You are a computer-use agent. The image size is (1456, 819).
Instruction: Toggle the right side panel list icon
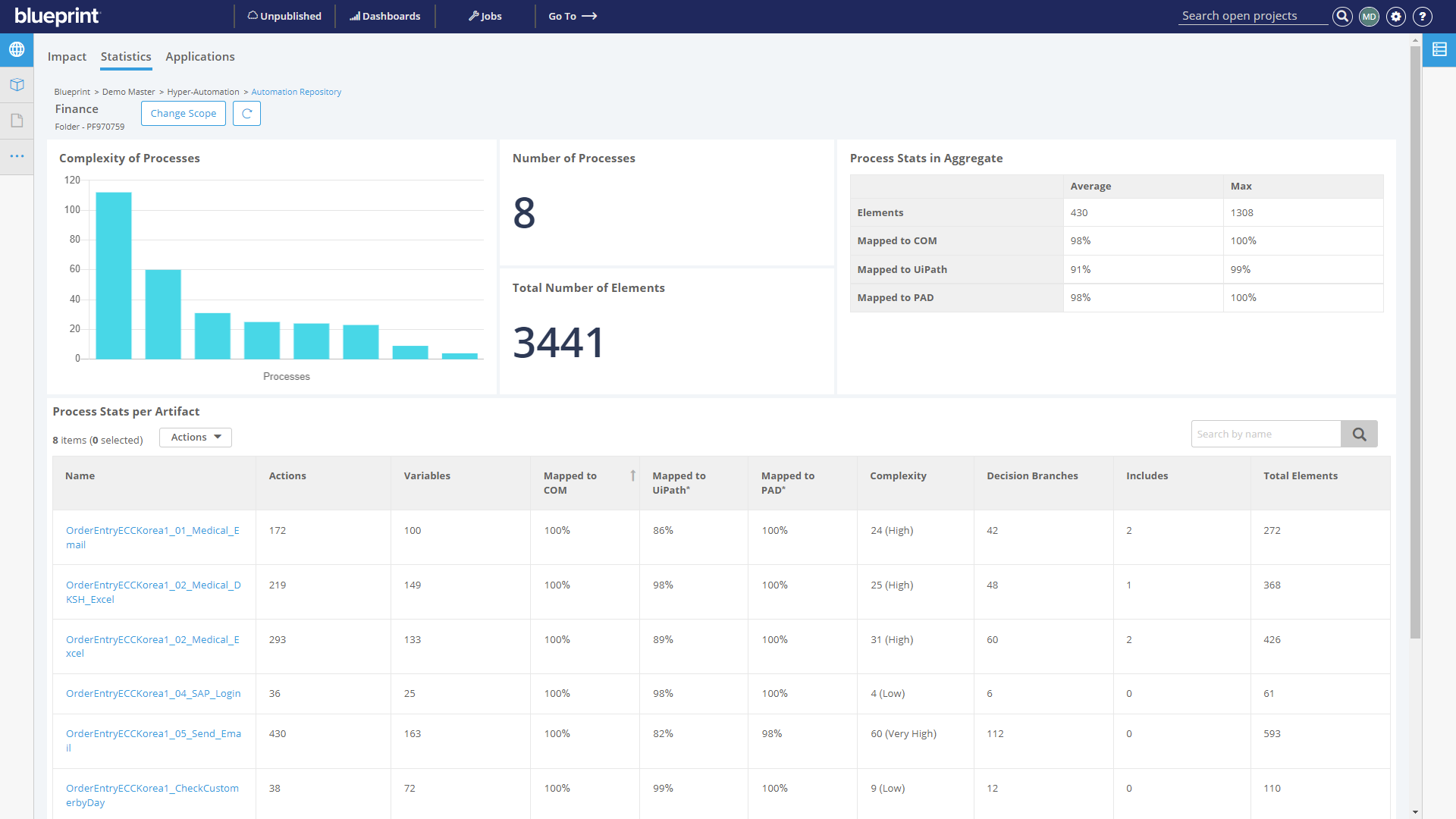(x=1439, y=50)
